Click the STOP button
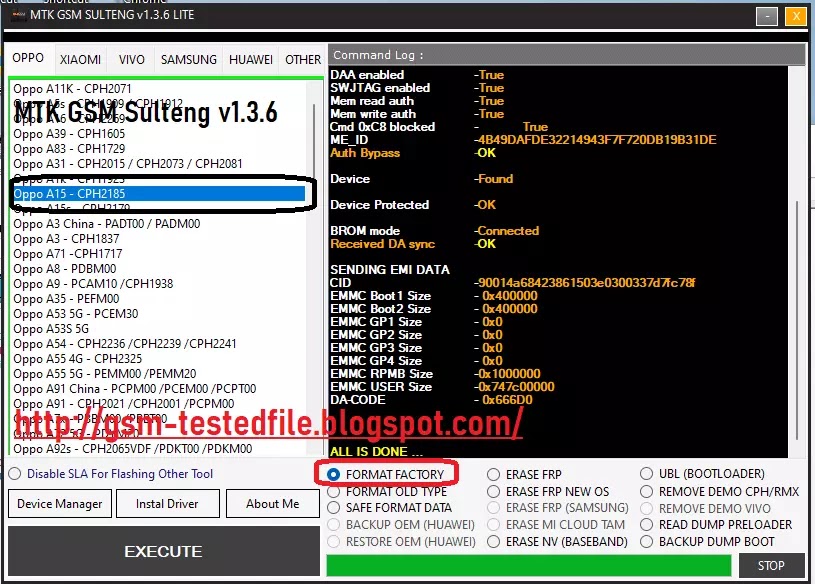 click(x=771, y=565)
